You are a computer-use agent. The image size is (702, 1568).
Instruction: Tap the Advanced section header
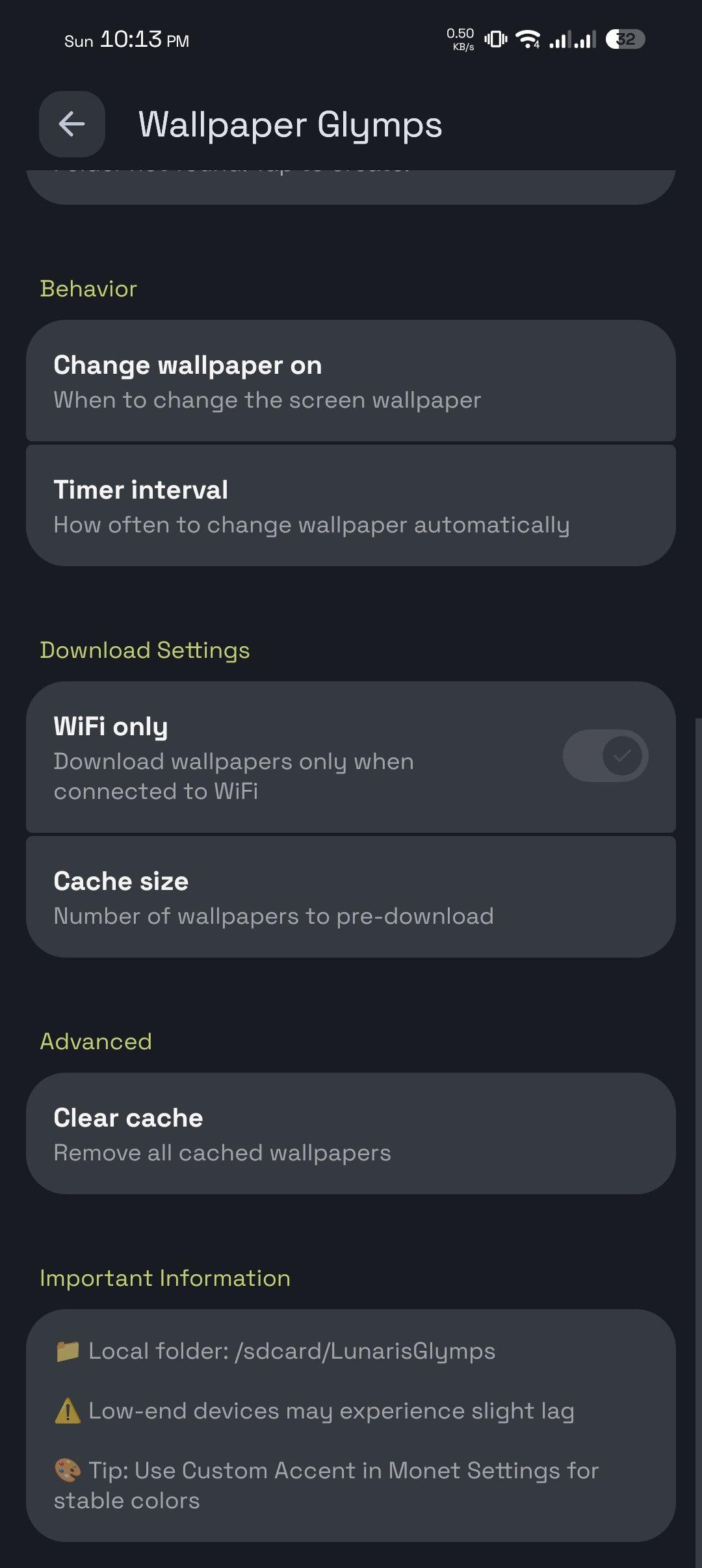point(96,1041)
